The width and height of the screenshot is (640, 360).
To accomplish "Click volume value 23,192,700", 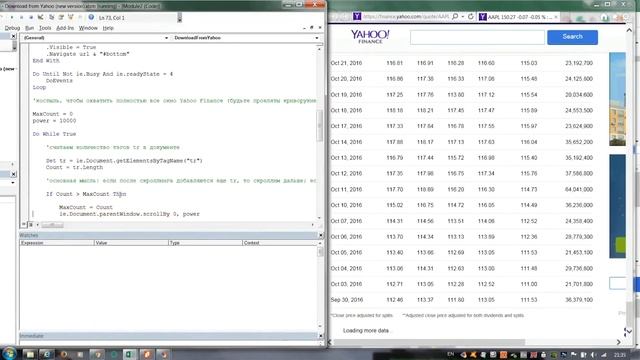I will (579, 63).
